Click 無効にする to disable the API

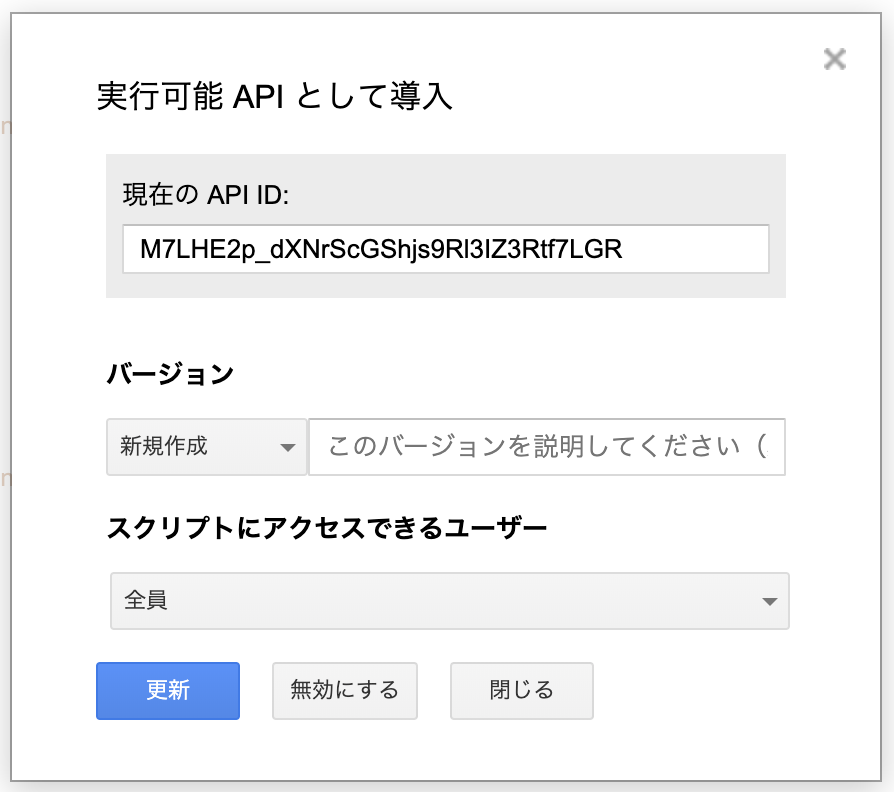tap(344, 691)
